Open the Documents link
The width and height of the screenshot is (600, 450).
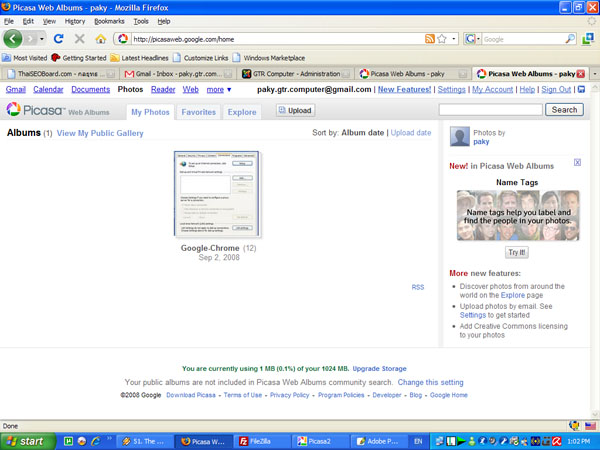pyautogui.click(x=91, y=90)
